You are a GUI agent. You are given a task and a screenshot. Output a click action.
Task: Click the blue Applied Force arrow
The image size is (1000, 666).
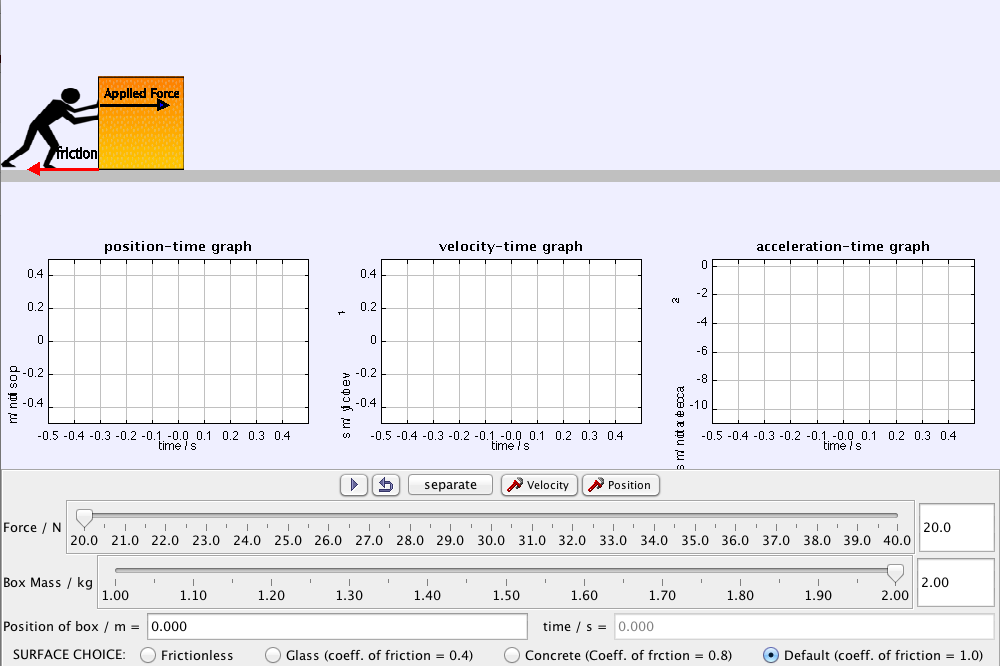click(133, 104)
